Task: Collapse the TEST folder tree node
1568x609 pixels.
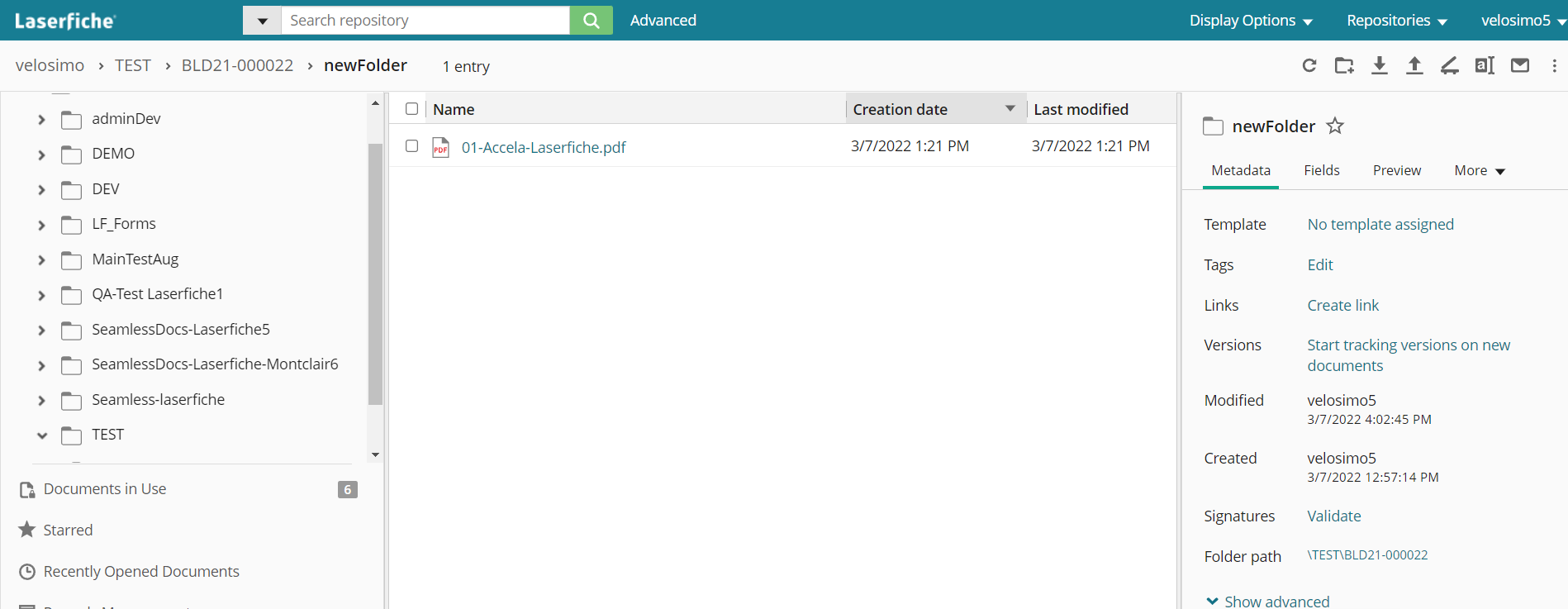Action: point(41,435)
